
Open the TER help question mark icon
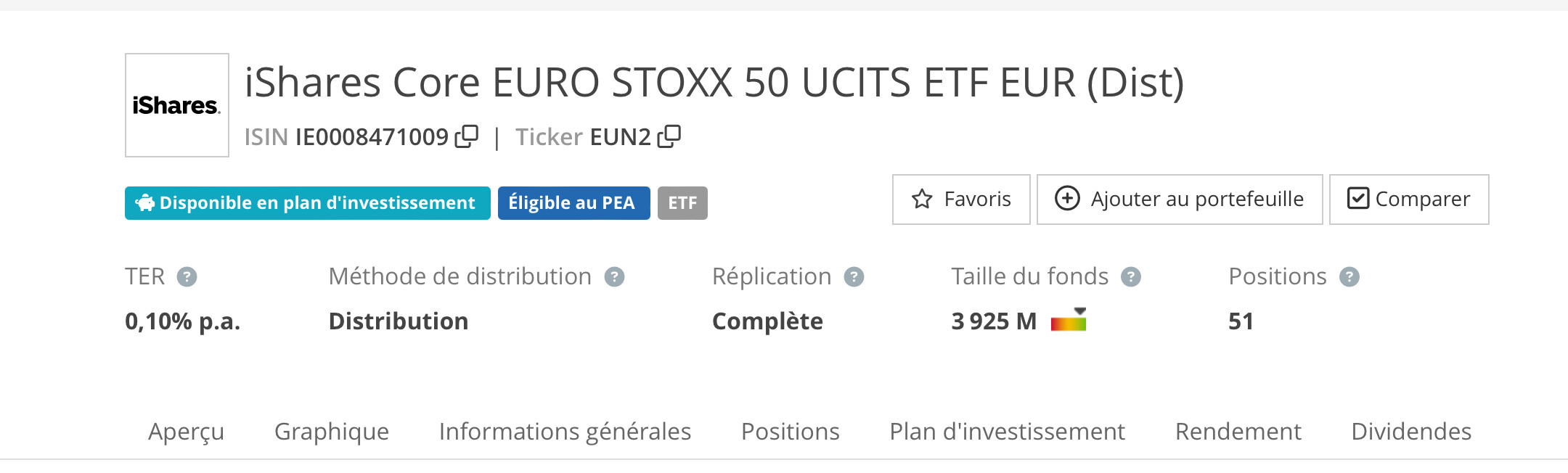click(187, 277)
